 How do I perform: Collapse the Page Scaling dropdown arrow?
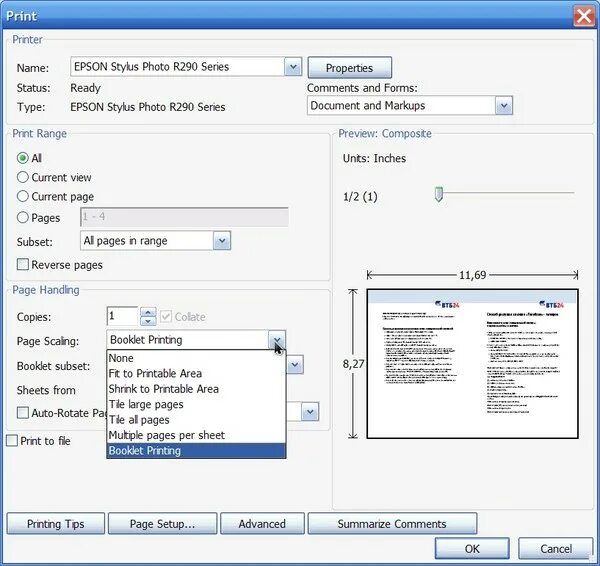[277, 340]
